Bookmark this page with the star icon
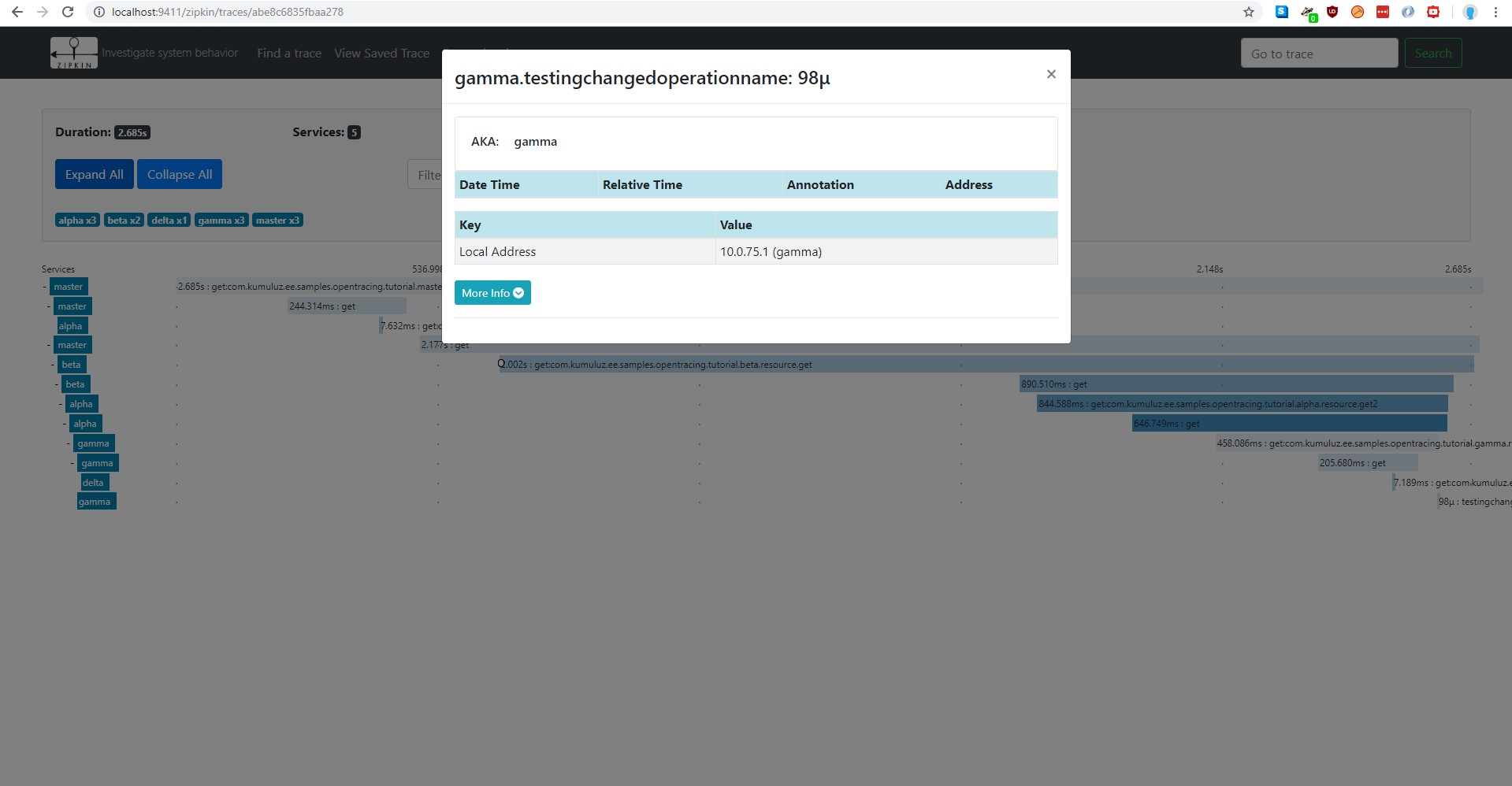The width and height of the screenshot is (1512, 786). pyautogui.click(x=1249, y=12)
